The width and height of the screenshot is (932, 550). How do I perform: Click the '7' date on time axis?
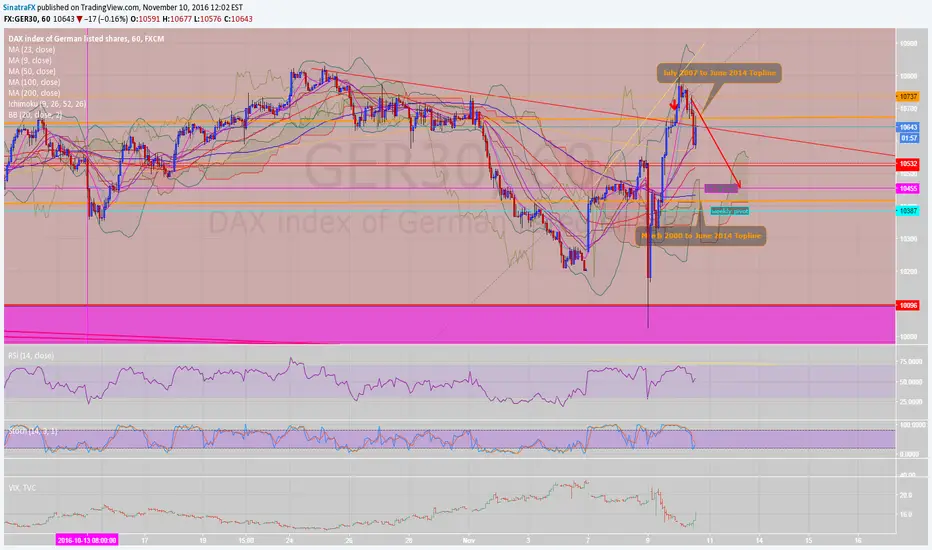[x=587, y=540]
